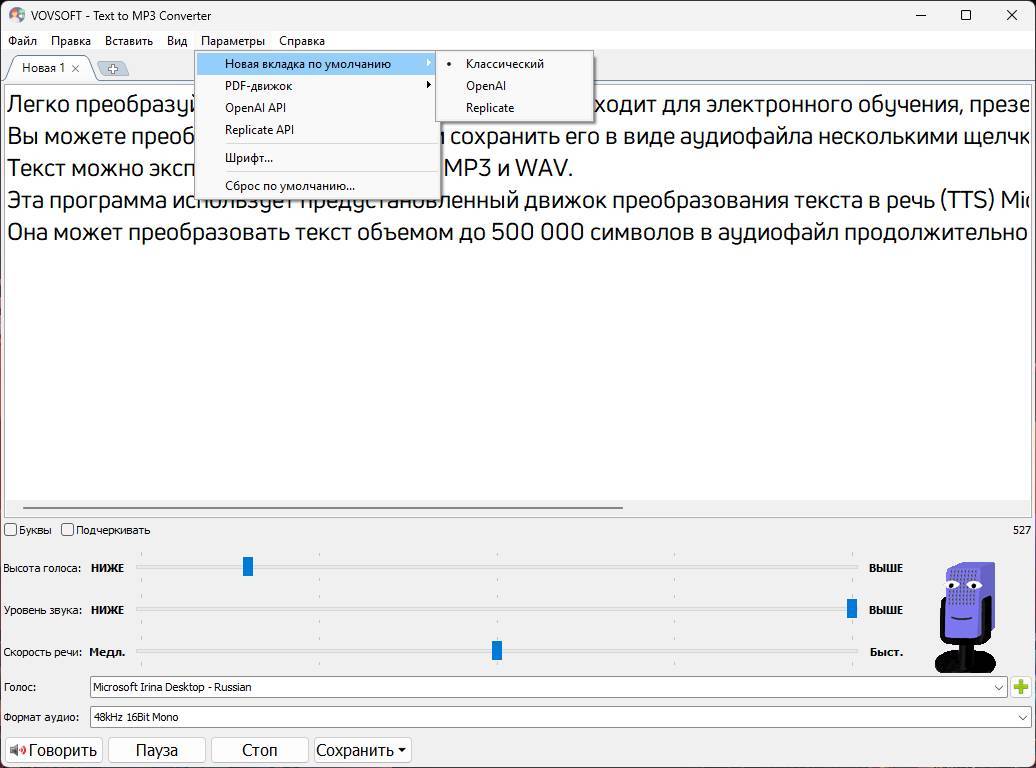Click the Скорость речи slider handle
1036x768 pixels.
pyautogui.click(x=497, y=651)
